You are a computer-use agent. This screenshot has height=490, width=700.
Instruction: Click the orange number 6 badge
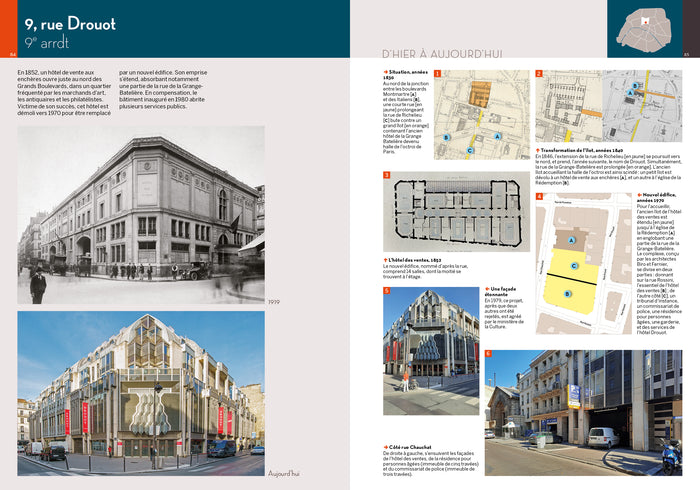[x=488, y=353]
